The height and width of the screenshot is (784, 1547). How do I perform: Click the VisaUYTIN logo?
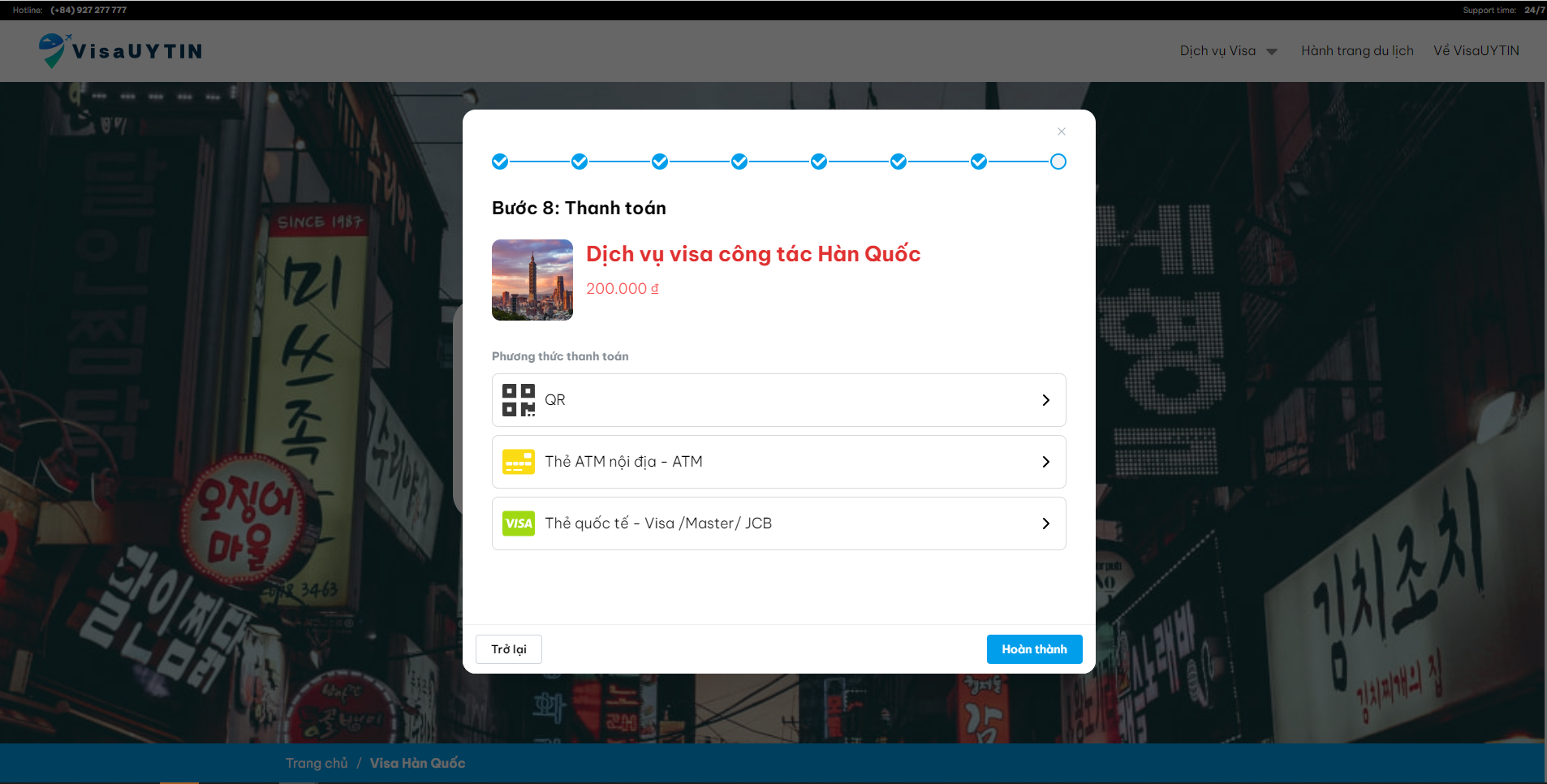(121, 50)
